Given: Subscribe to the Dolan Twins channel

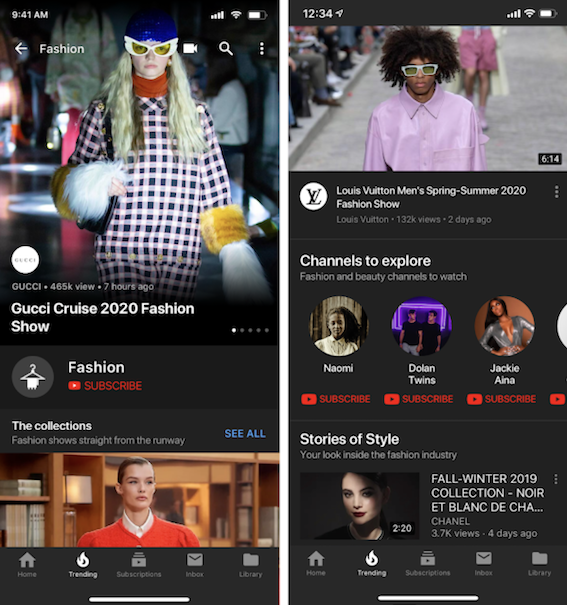Looking at the screenshot, I should 418,399.
